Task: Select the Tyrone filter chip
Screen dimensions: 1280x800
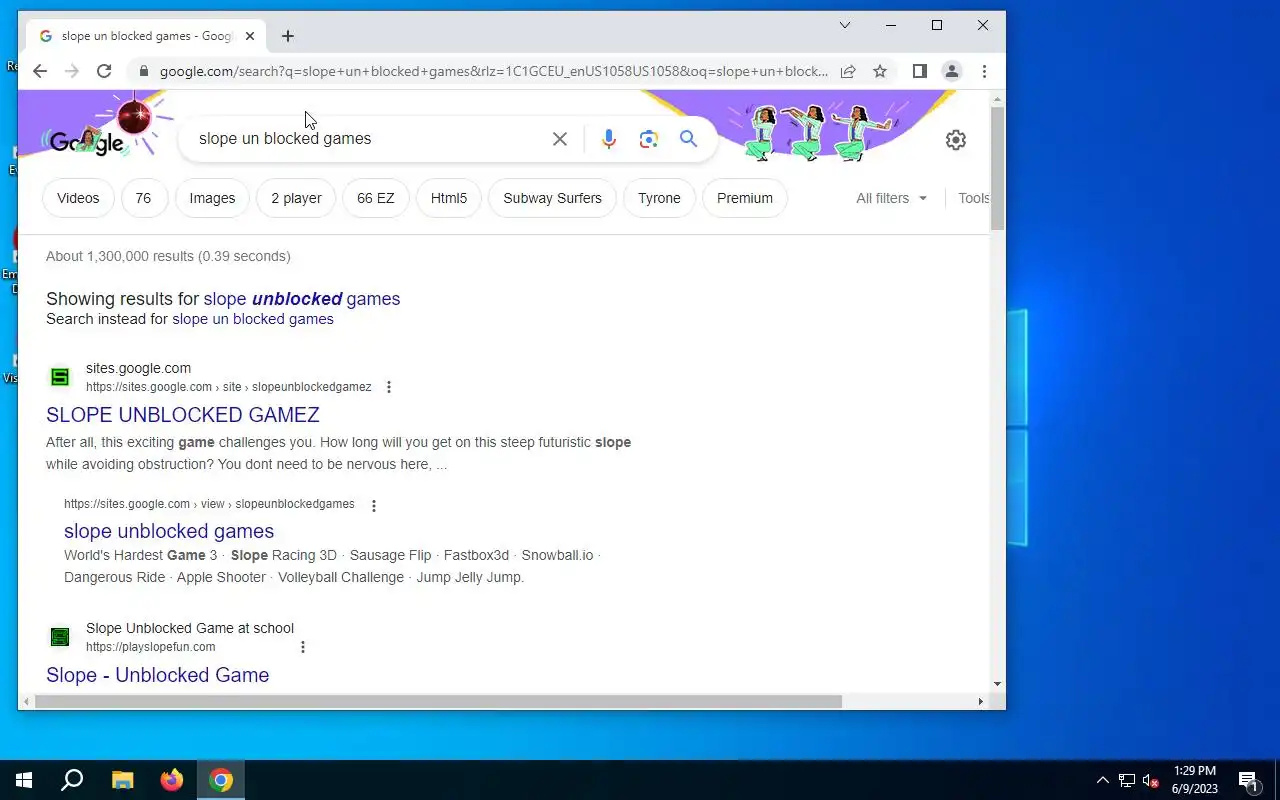Action: point(659,198)
